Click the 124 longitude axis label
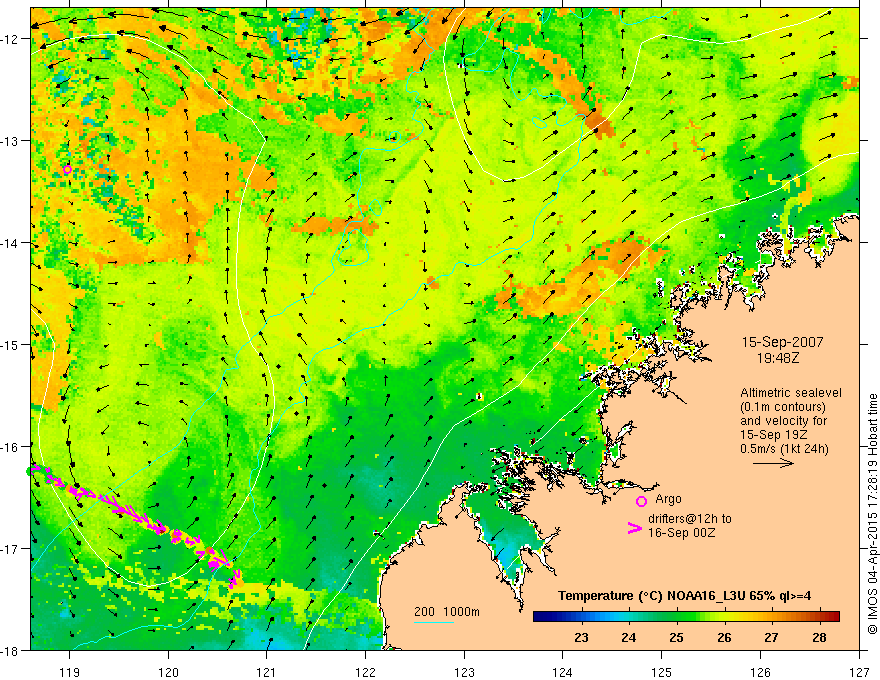 pos(563,672)
